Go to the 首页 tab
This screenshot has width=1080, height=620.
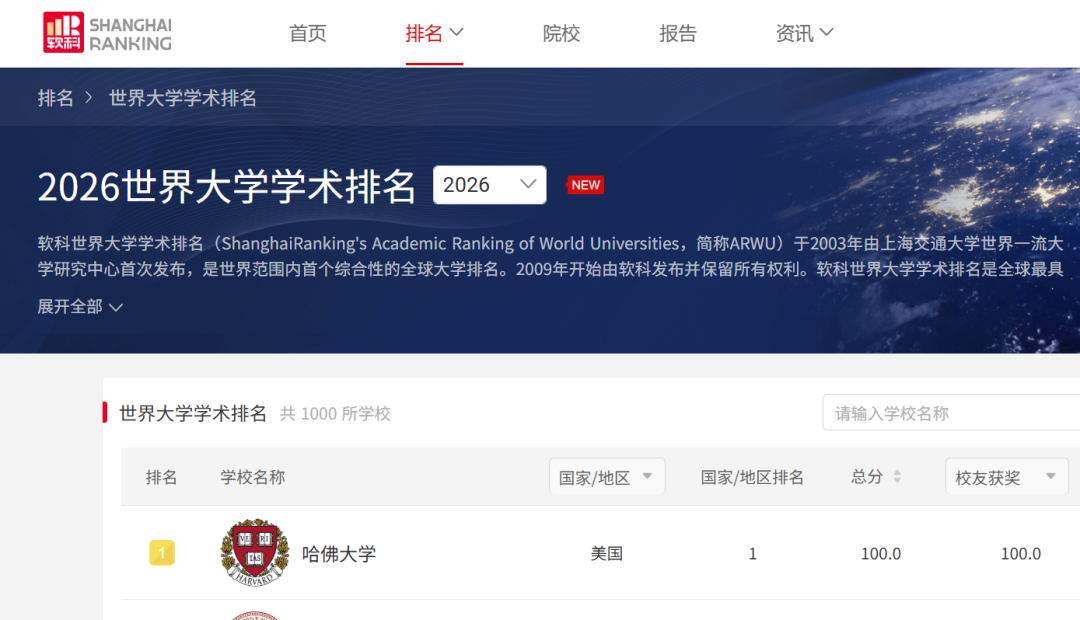coord(307,33)
